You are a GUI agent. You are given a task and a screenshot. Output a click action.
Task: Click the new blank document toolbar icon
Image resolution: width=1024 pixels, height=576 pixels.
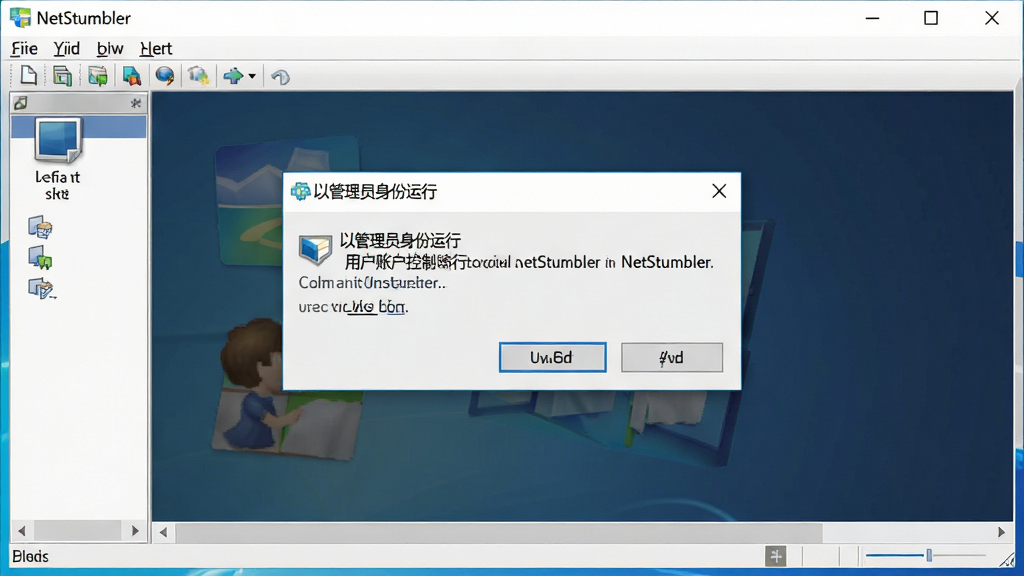point(28,76)
